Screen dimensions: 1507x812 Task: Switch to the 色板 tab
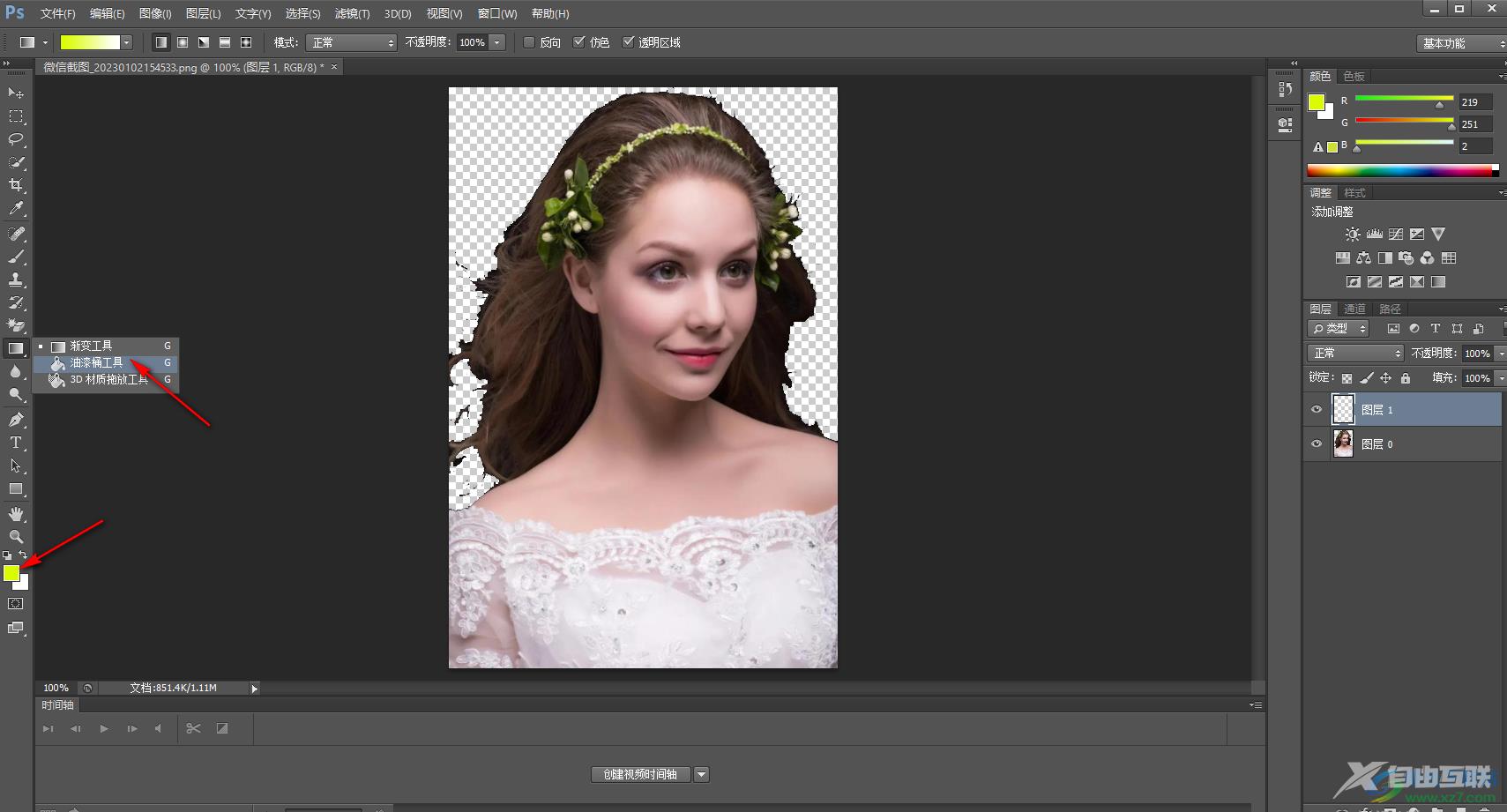point(1354,77)
